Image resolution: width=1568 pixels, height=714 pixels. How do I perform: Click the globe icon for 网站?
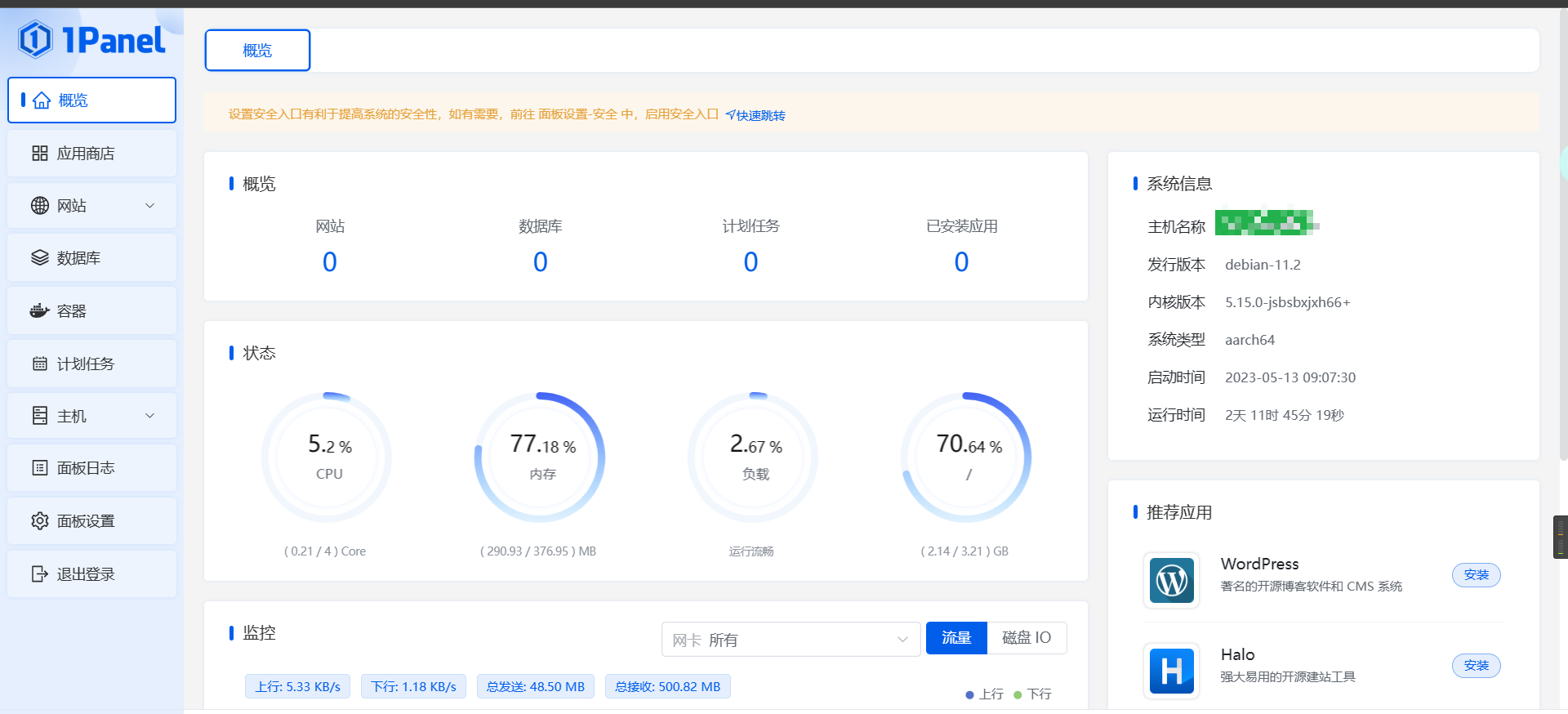40,206
